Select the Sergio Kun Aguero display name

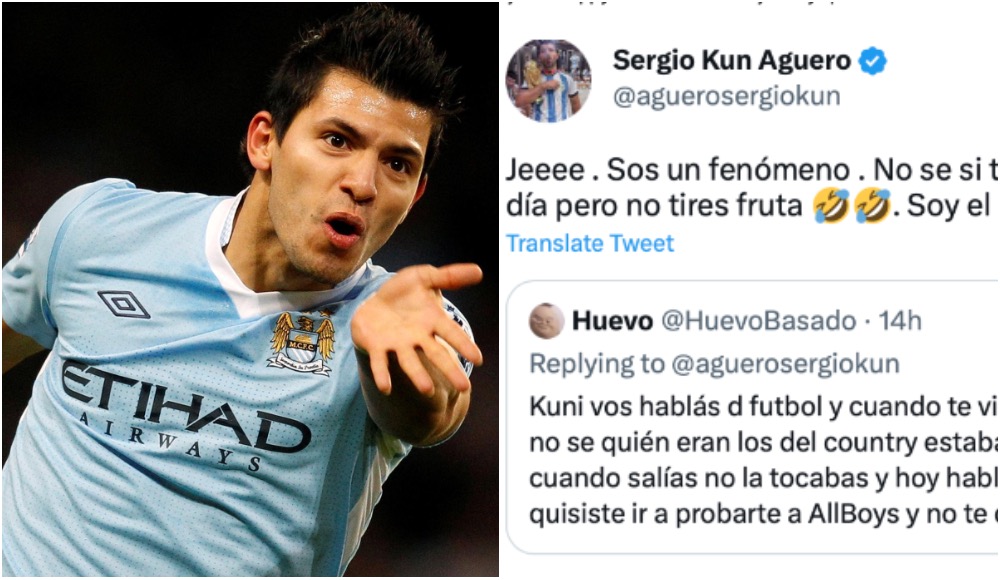tap(732, 61)
